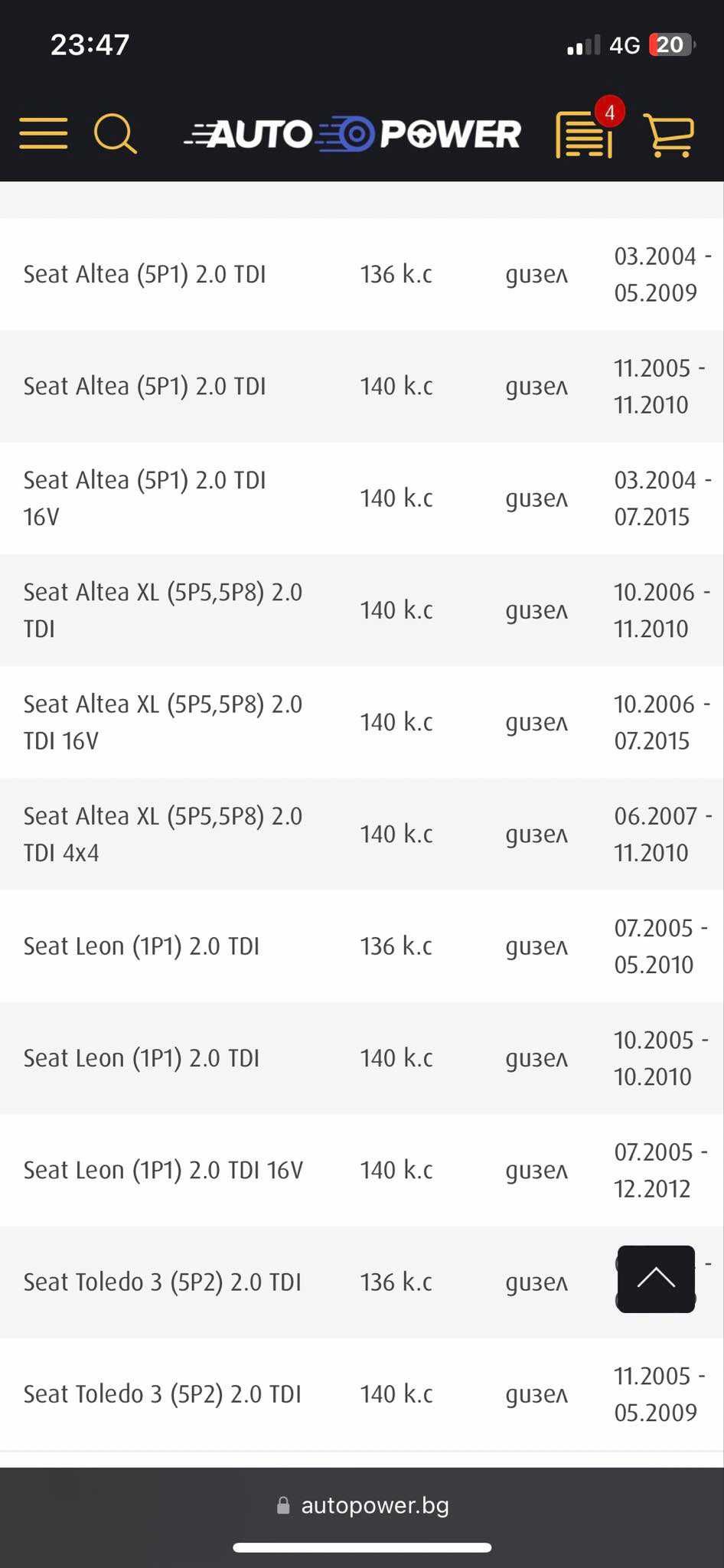724x1568 pixels.
Task: Go to the AutoPower logo homepage
Action: (x=352, y=134)
